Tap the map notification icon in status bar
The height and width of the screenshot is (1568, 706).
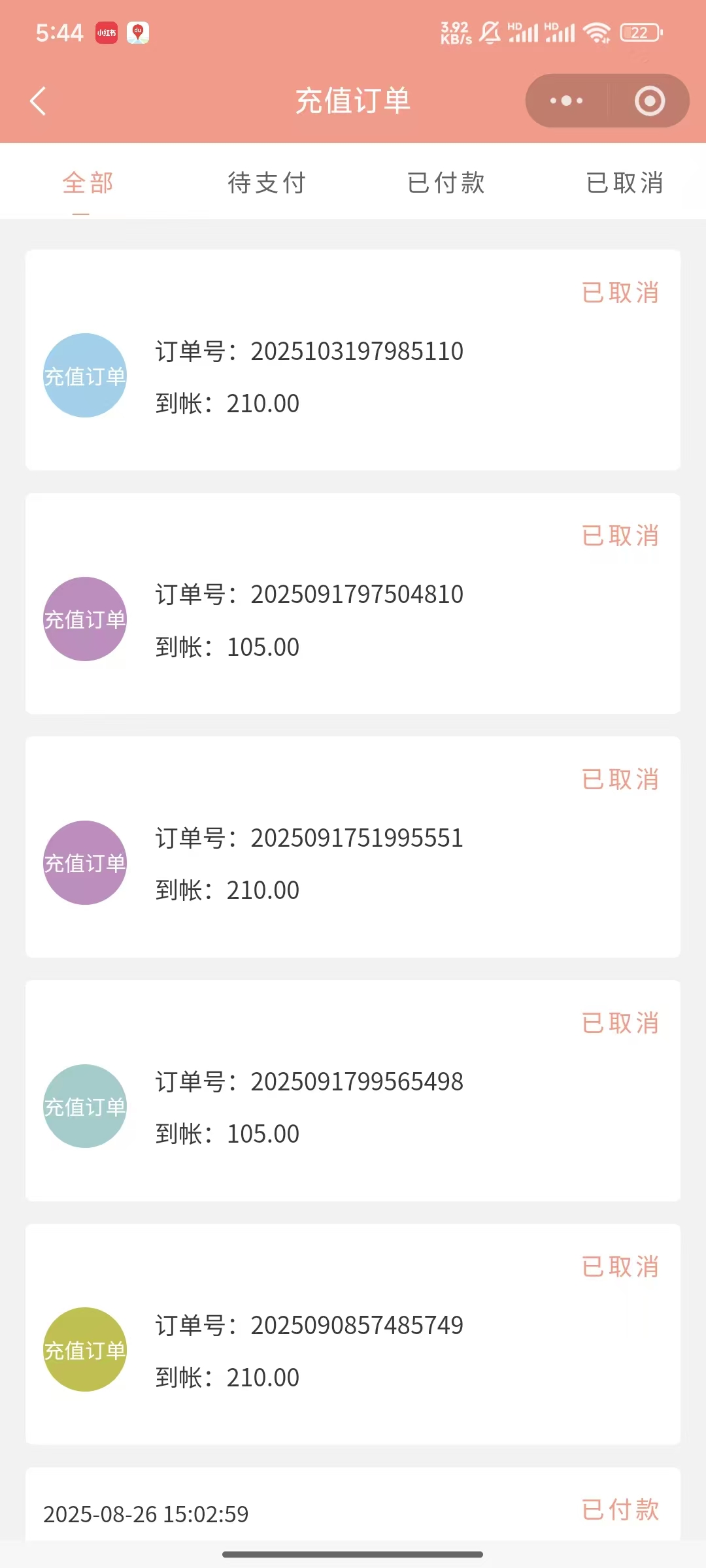[x=138, y=33]
